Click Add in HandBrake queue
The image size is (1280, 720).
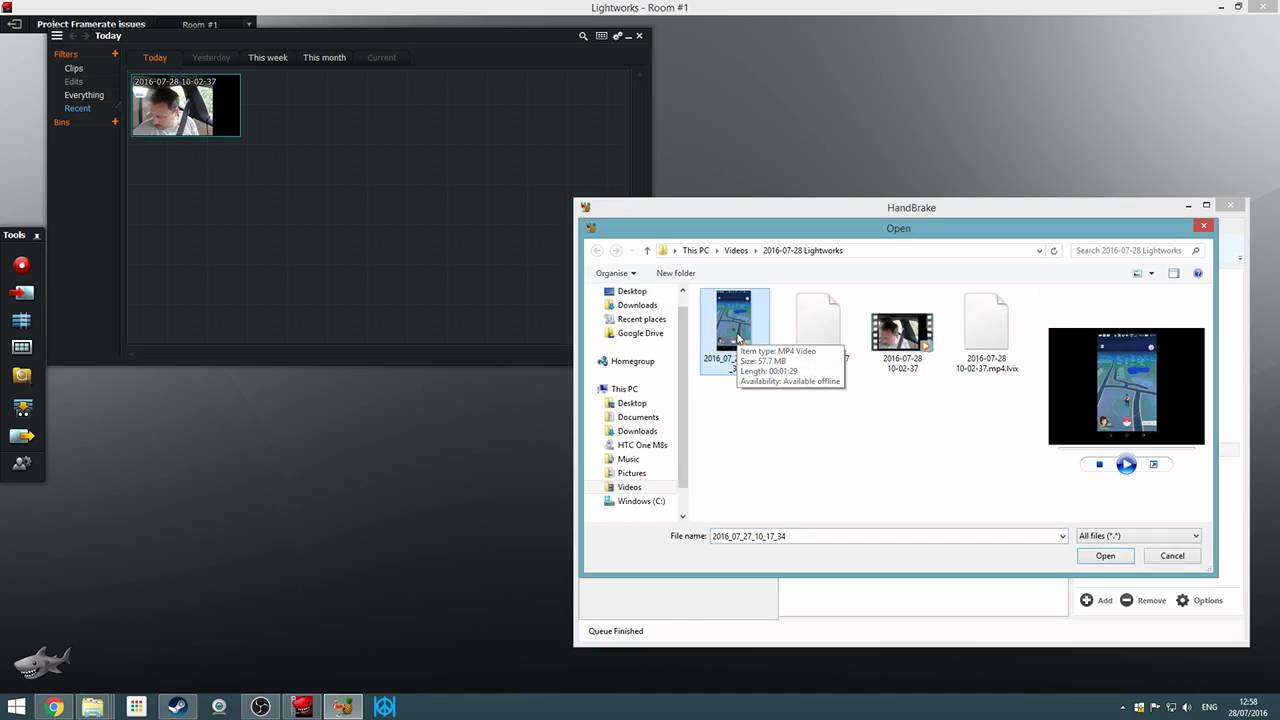[x=1096, y=600]
